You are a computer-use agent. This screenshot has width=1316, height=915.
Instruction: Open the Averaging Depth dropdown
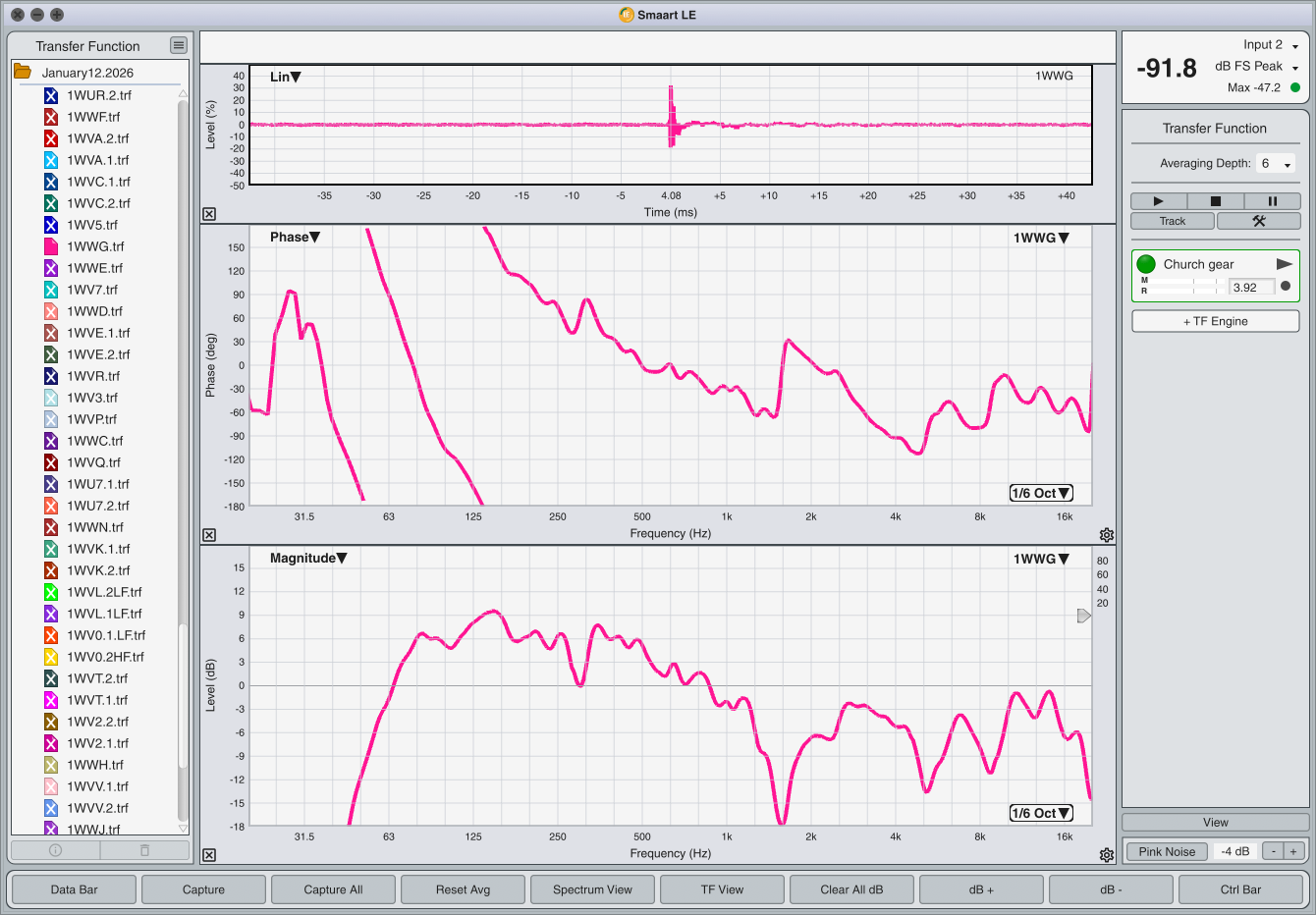point(1276,164)
